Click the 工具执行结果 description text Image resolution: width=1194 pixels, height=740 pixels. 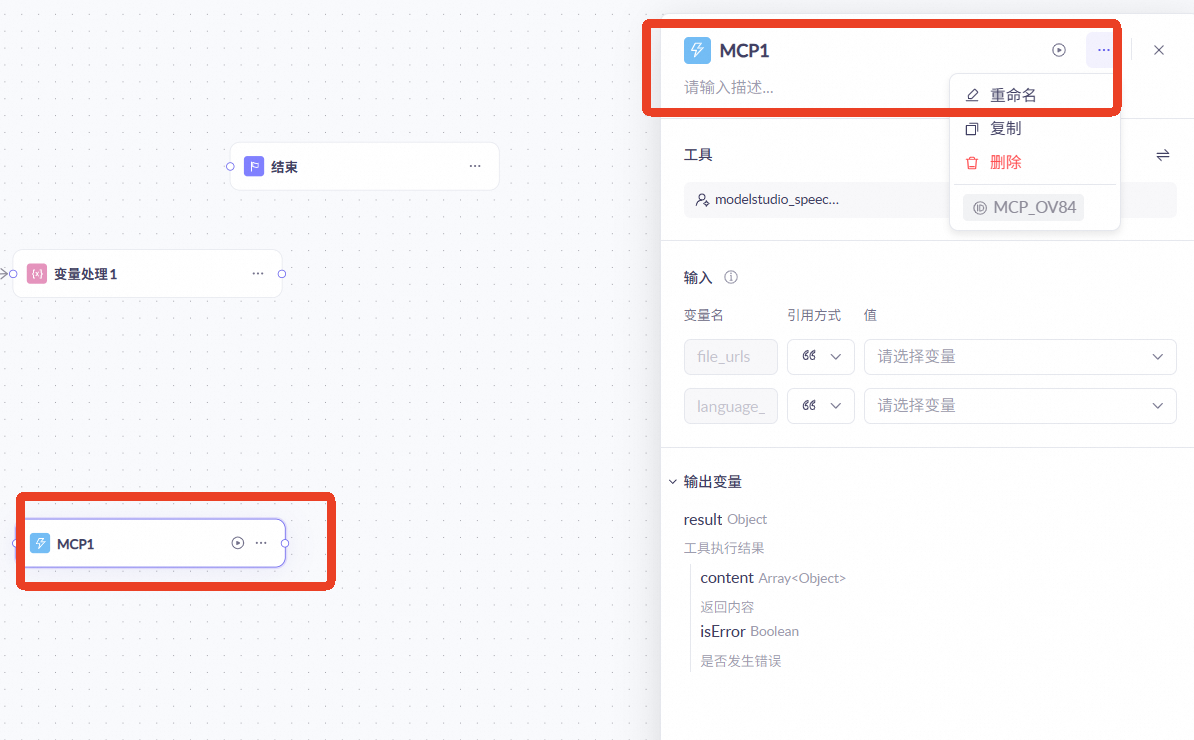[723, 548]
